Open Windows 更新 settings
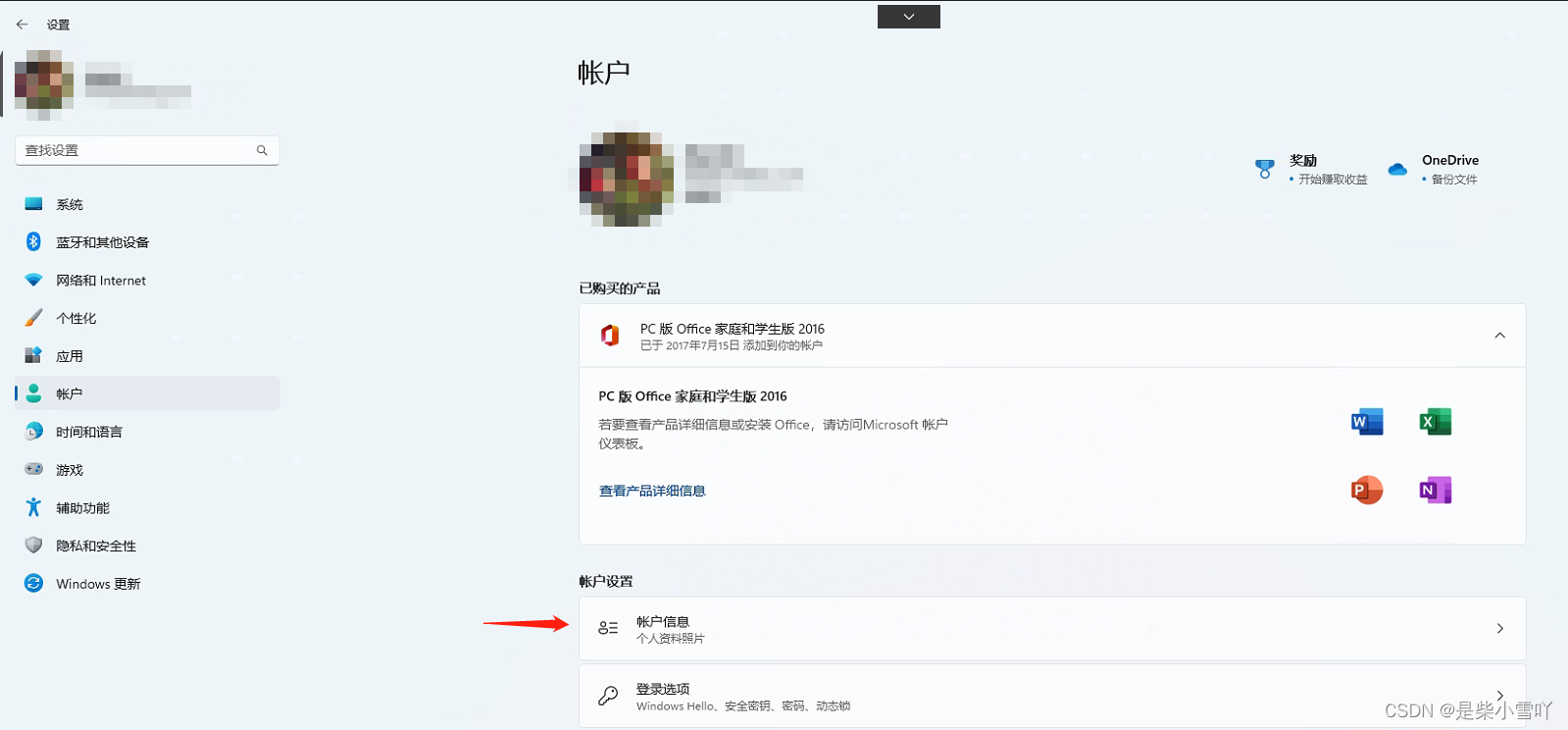 [147, 584]
